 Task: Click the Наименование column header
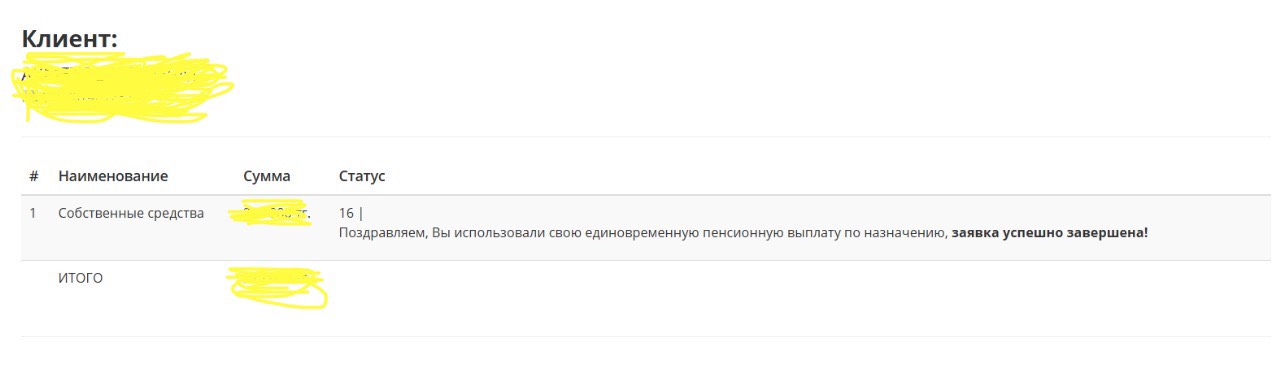(113, 176)
